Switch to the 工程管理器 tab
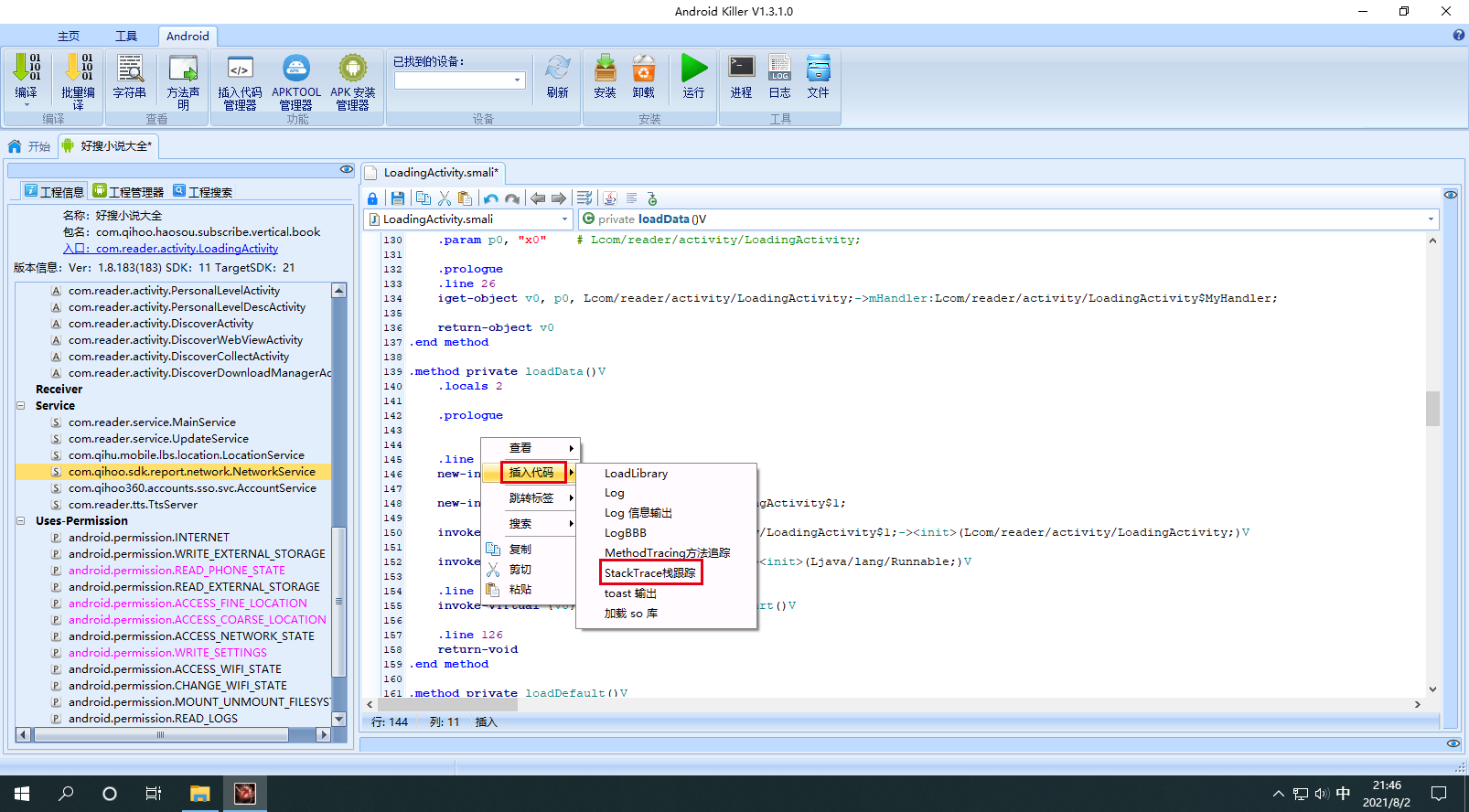 pos(128,192)
